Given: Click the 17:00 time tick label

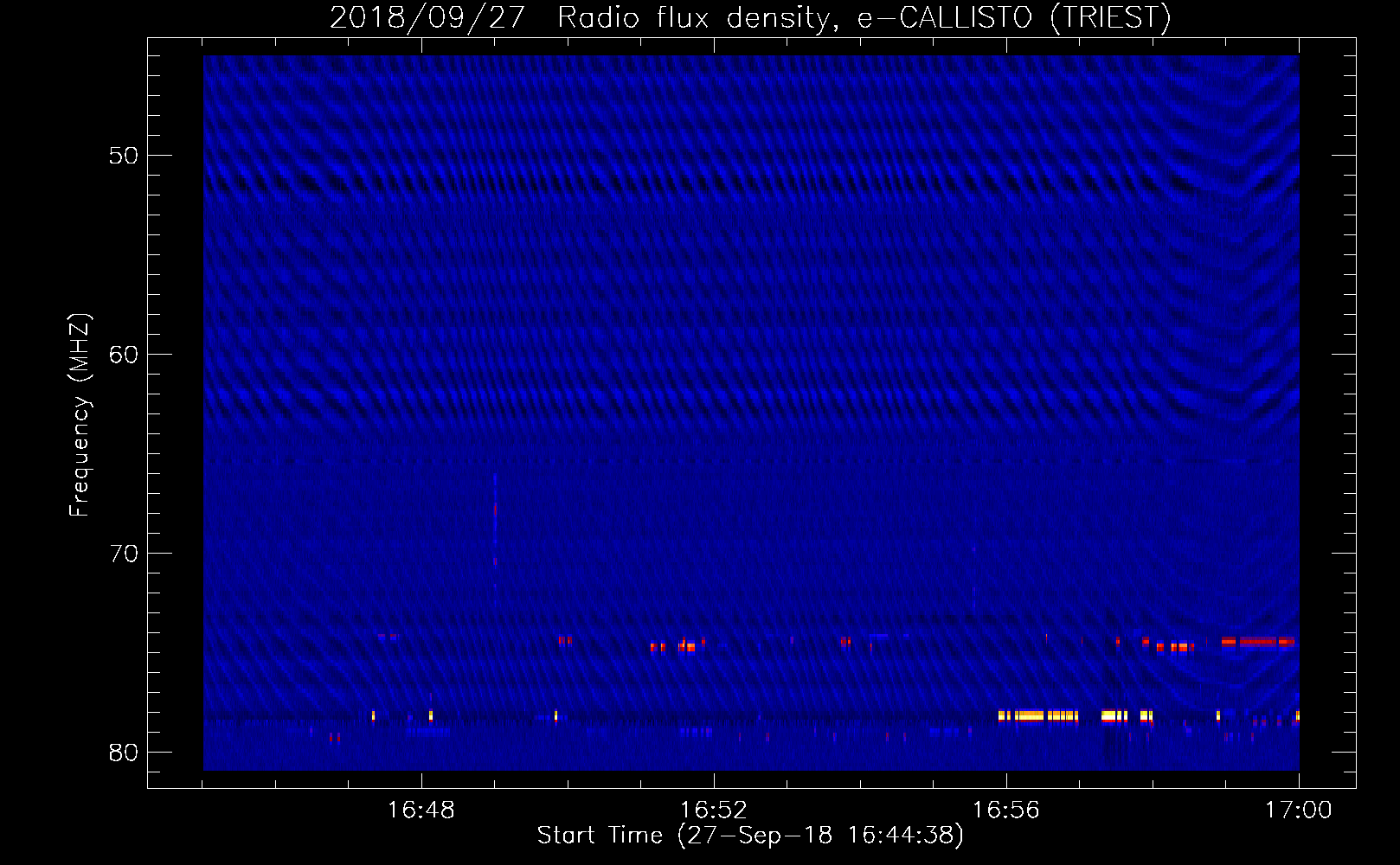Looking at the screenshot, I should [x=1299, y=811].
